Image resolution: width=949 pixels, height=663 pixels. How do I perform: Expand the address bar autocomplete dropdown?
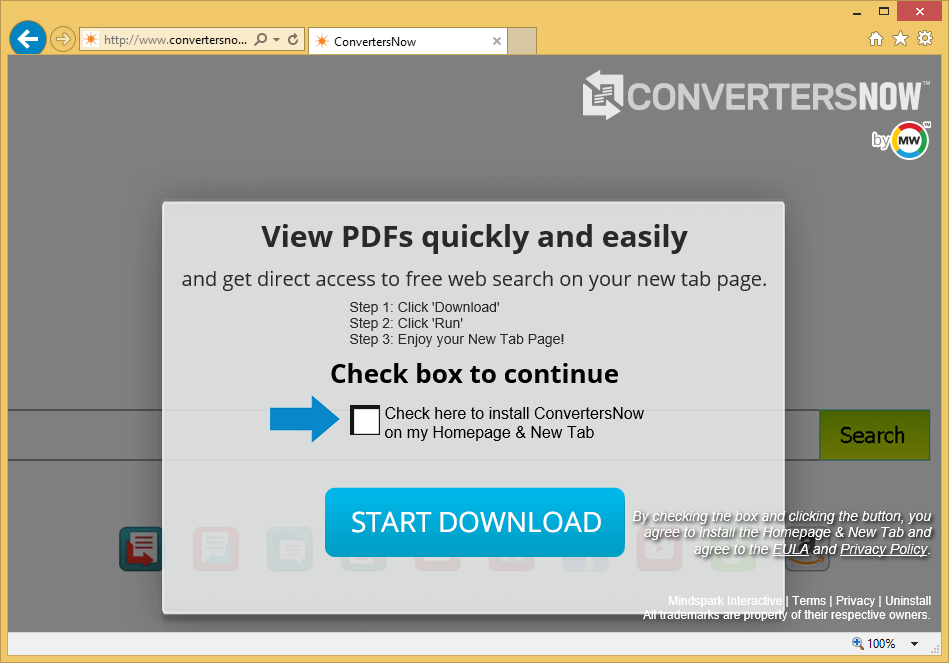click(277, 40)
